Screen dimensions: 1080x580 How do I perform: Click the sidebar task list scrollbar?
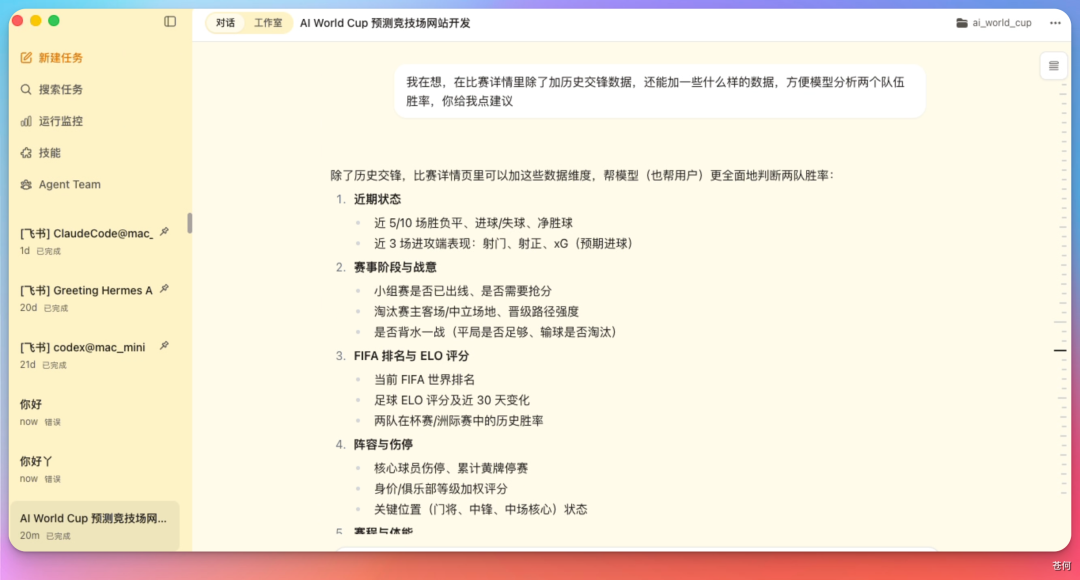point(189,223)
